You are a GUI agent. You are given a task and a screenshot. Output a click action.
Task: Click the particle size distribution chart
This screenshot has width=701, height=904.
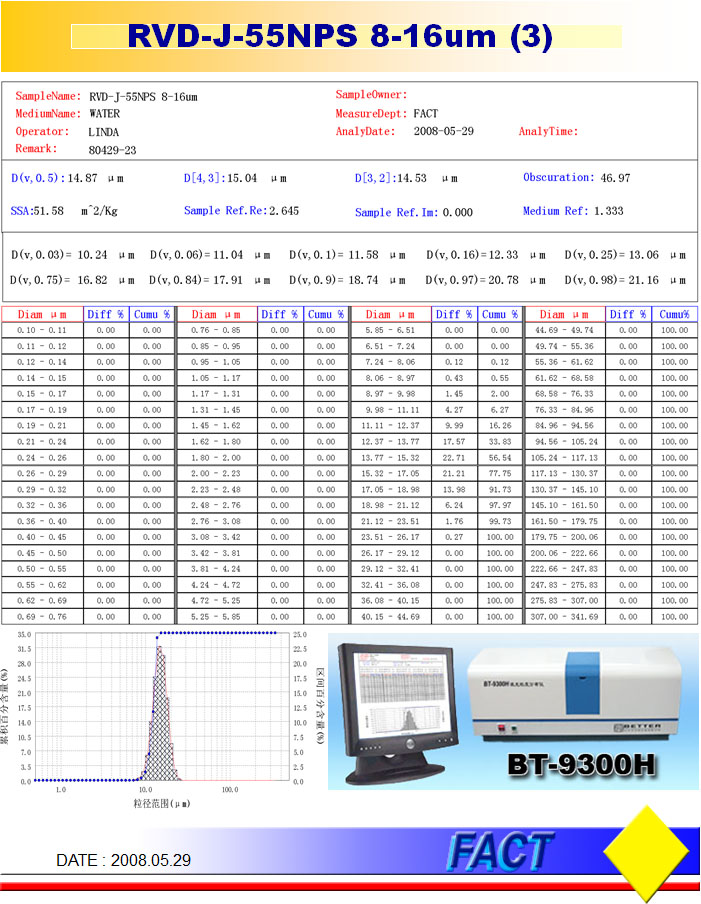tap(162, 707)
